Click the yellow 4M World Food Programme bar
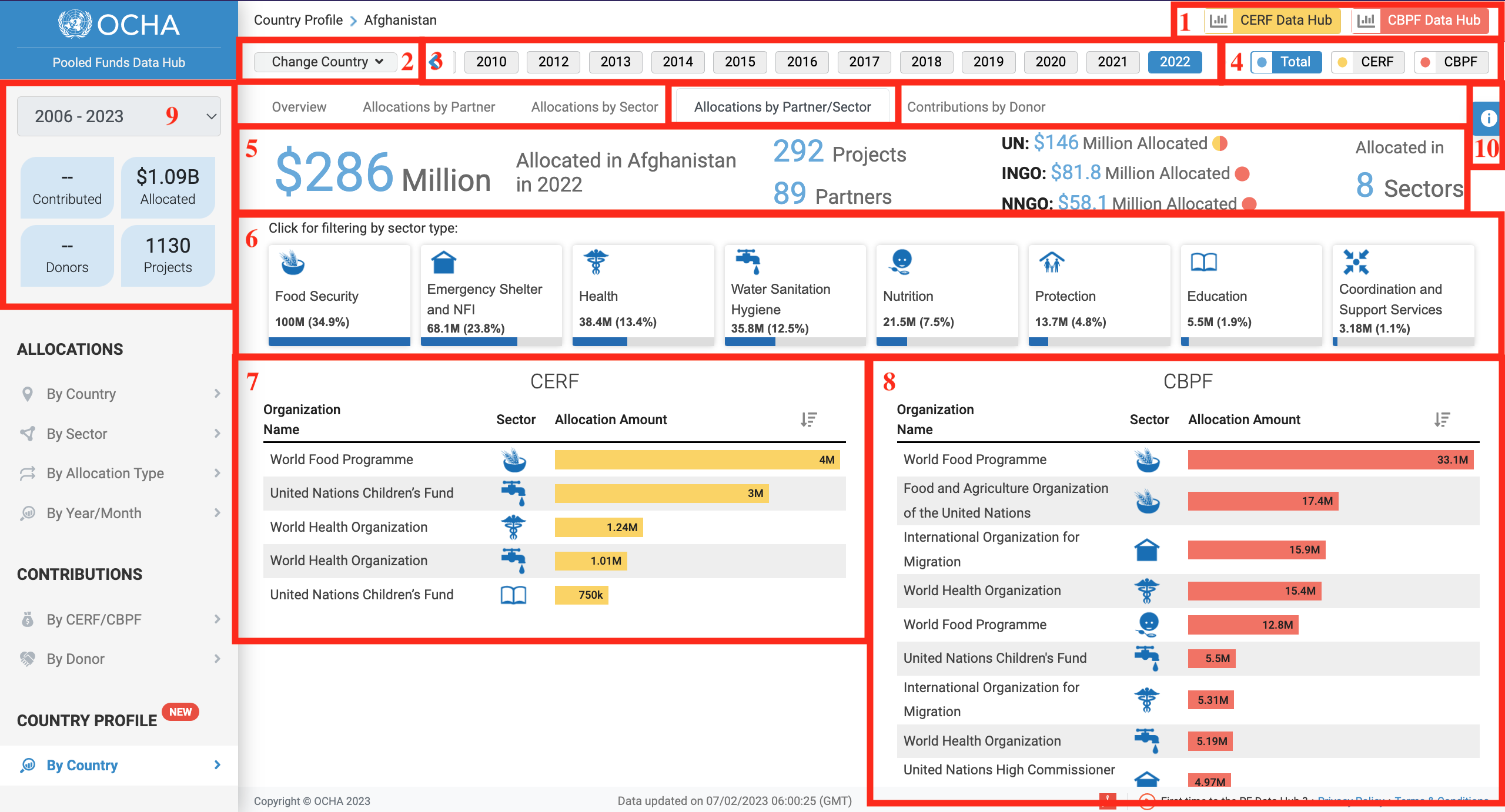 coord(697,460)
